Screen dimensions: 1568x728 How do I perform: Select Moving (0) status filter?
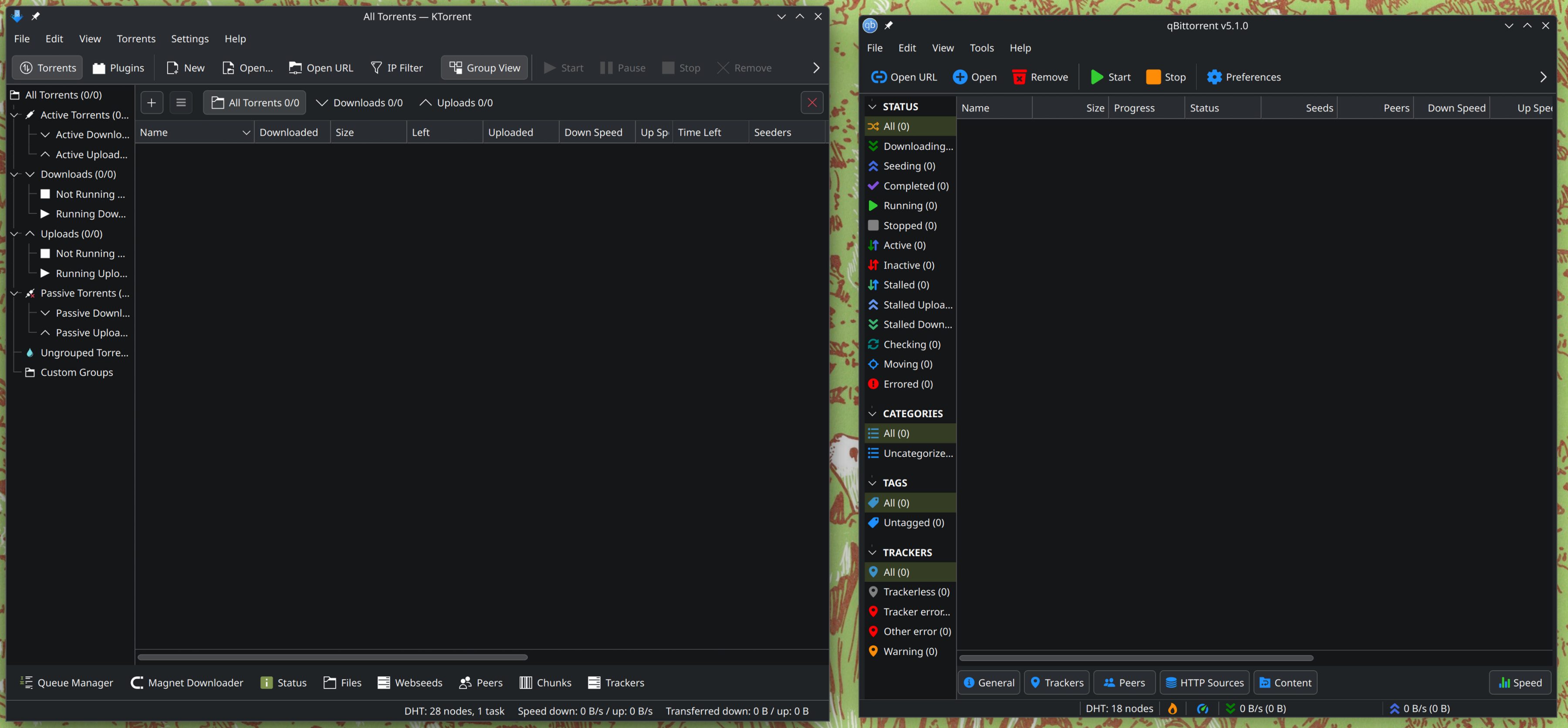(x=910, y=364)
